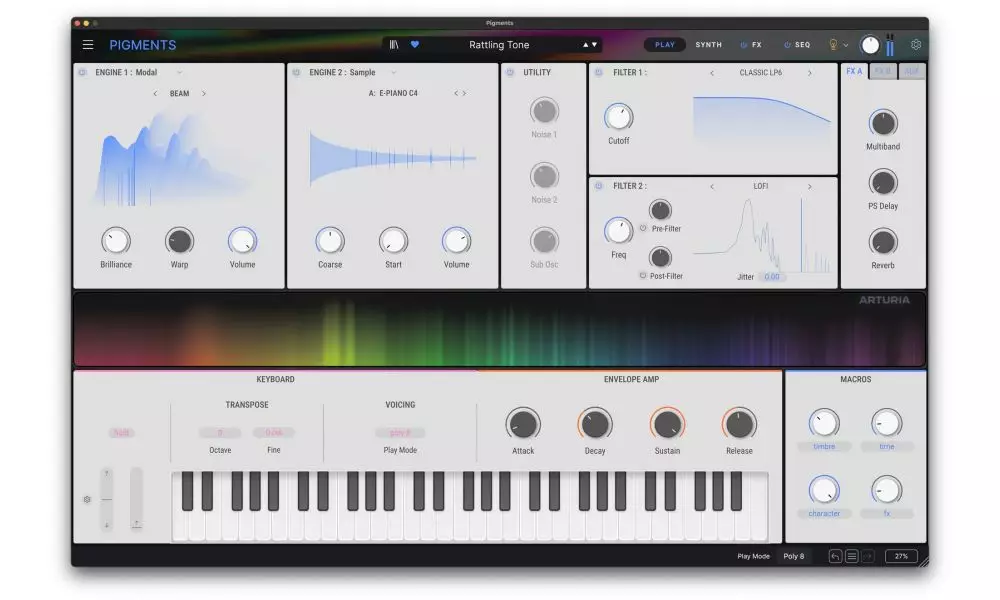1000x600 pixels.
Task: Open the preset library browser icon
Action: click(x=394, y=45)
